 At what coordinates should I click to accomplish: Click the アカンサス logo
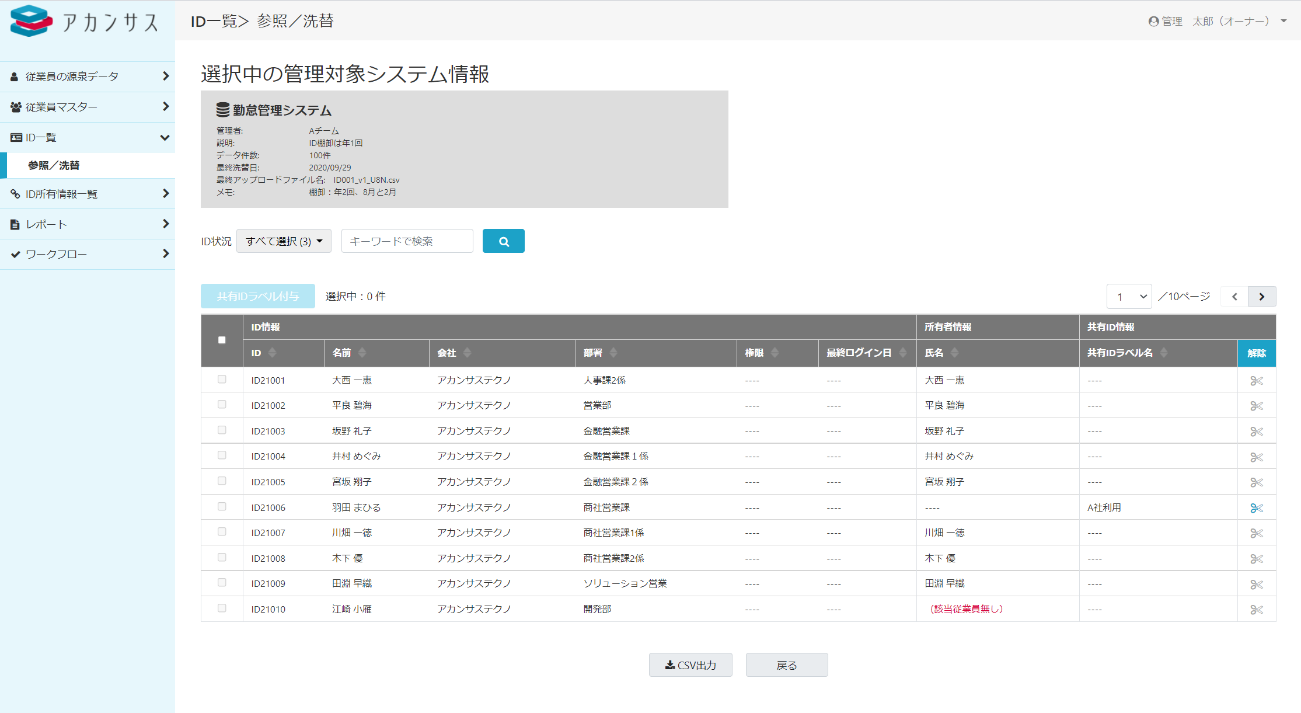click(x=85, y=21)
